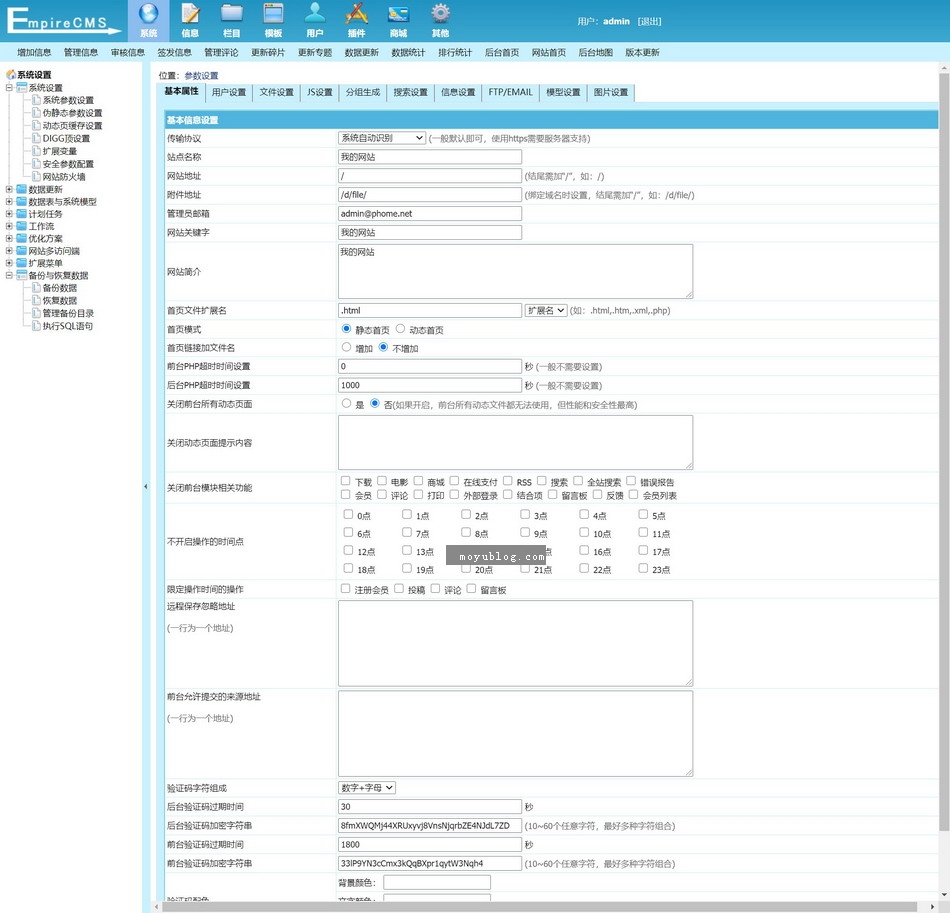The height and width of the screenshot is (913, 950).
Task: Select 是 for 关闭前台所有动态页面
Action: click(x=347, y=403)
